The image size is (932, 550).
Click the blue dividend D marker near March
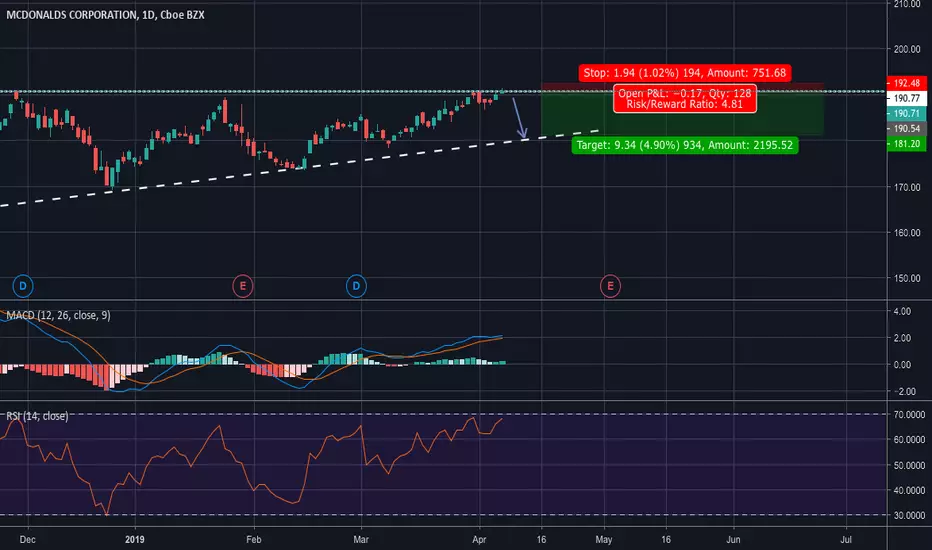(356, 286)
